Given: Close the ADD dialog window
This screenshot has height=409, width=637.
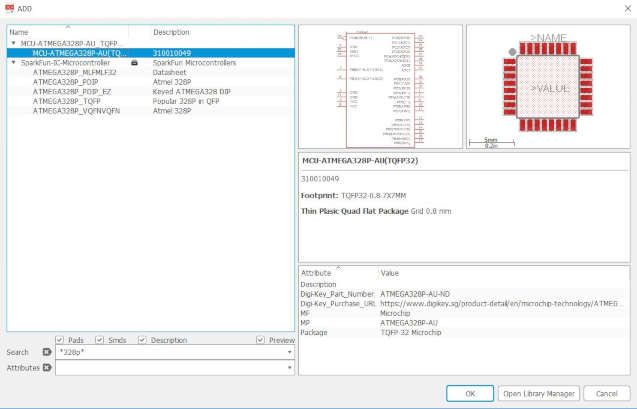Looking at the screenshot, I should (x=627, y=8).
